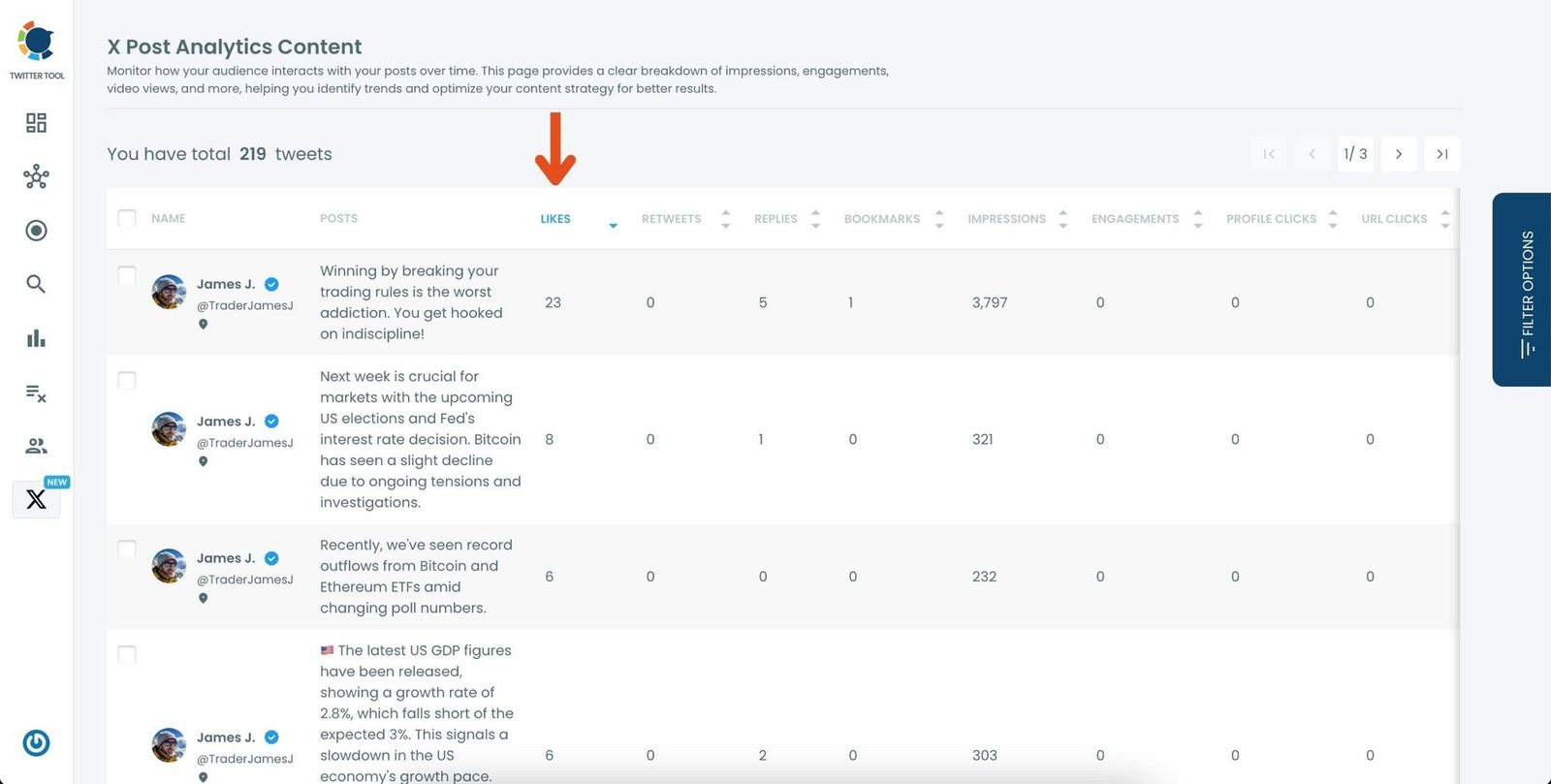Open the users group sidebar icon
The width and height of the screenshot is (1551, 784).
36,446
